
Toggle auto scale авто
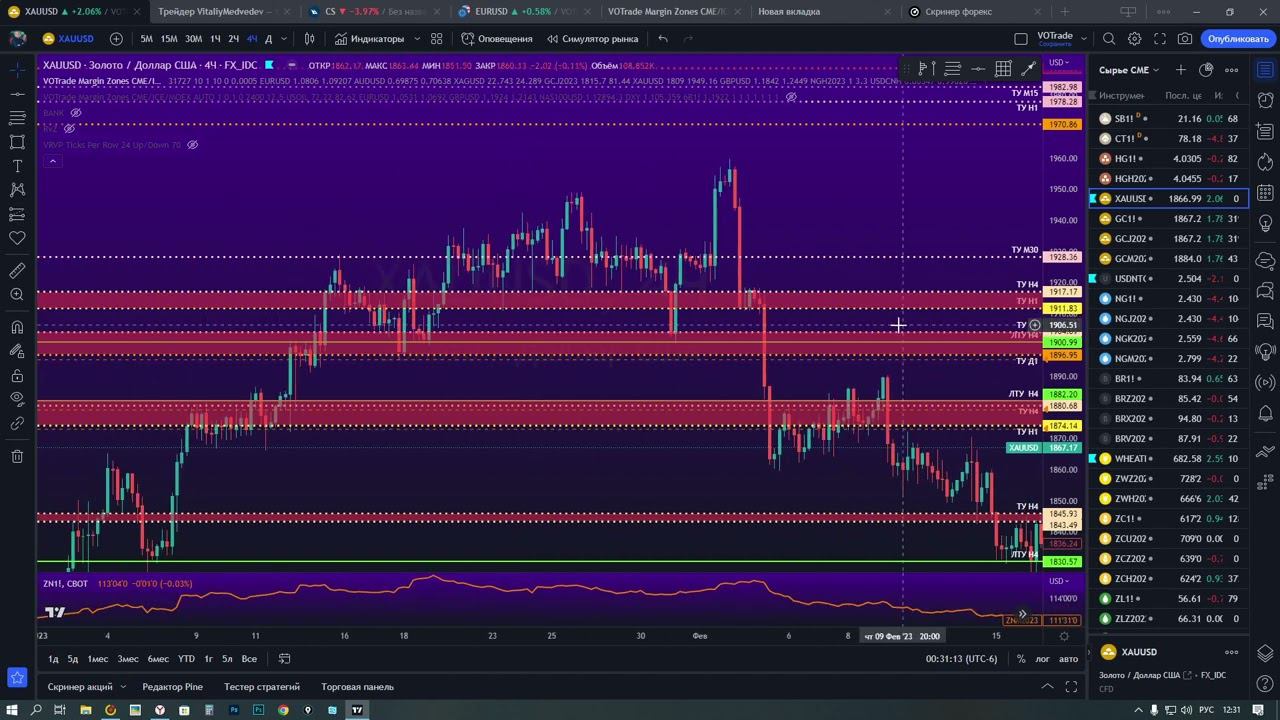pos(1069,659)
